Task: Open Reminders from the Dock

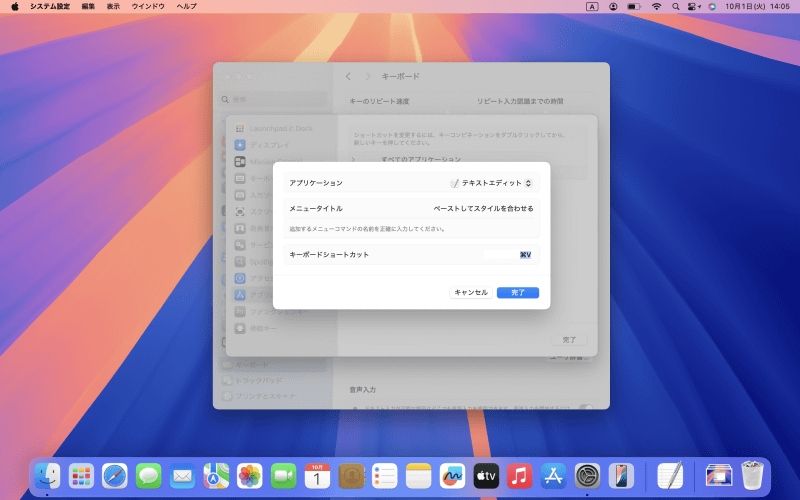Action: 385,476
